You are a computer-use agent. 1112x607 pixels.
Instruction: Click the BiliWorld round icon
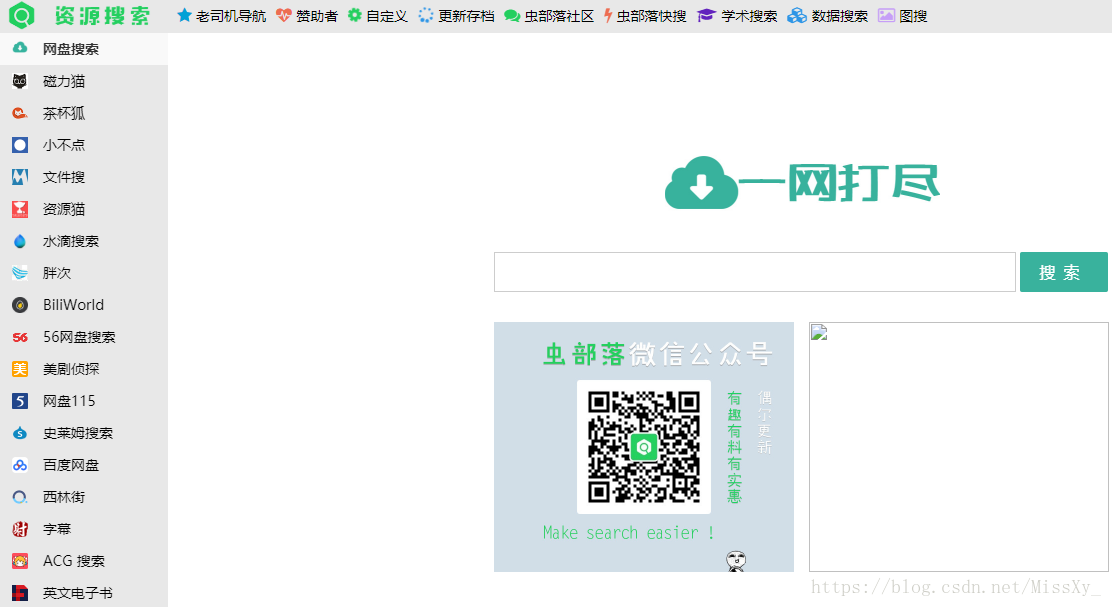(20, 305)
